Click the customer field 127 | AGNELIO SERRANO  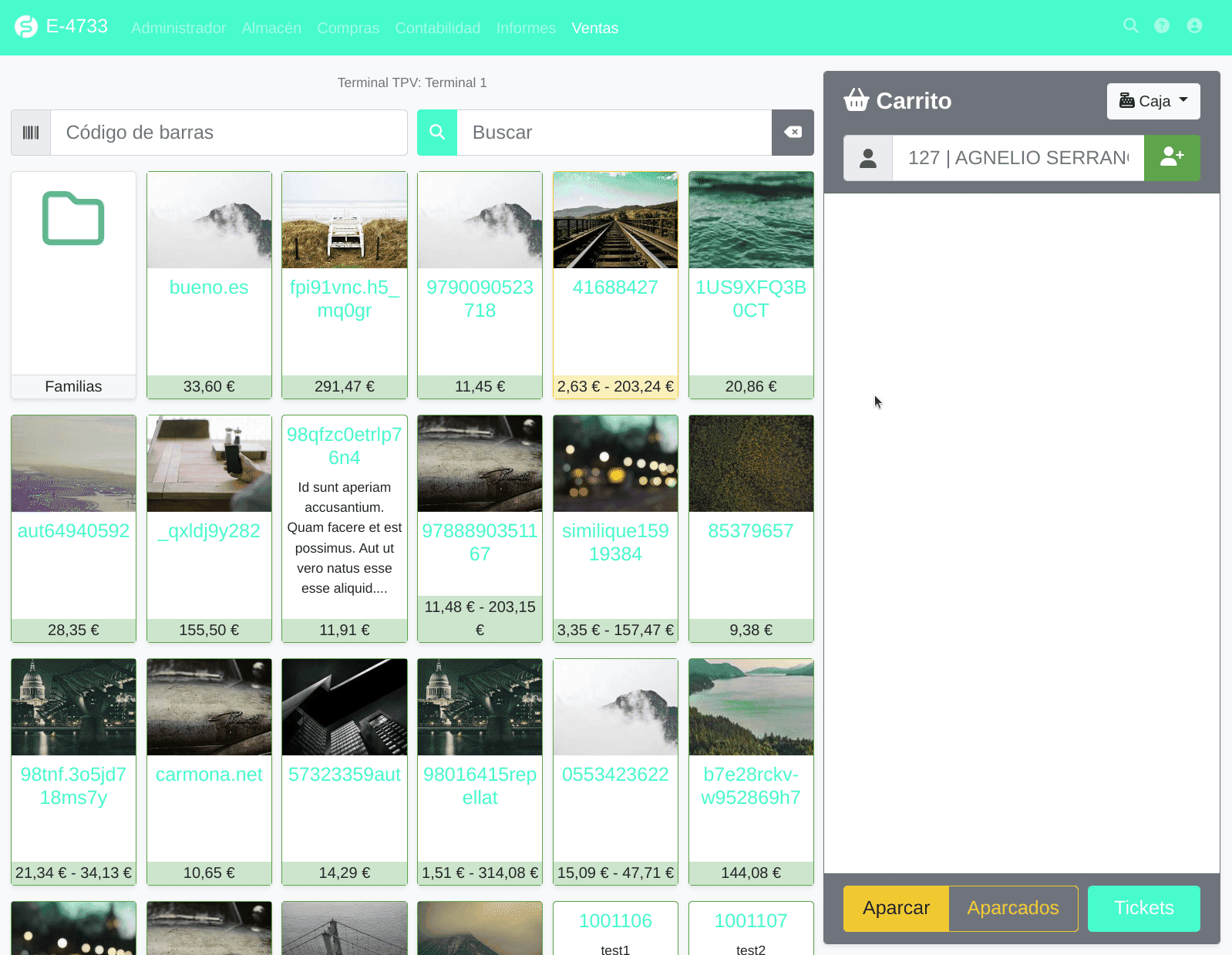(x=1018, y=158)
